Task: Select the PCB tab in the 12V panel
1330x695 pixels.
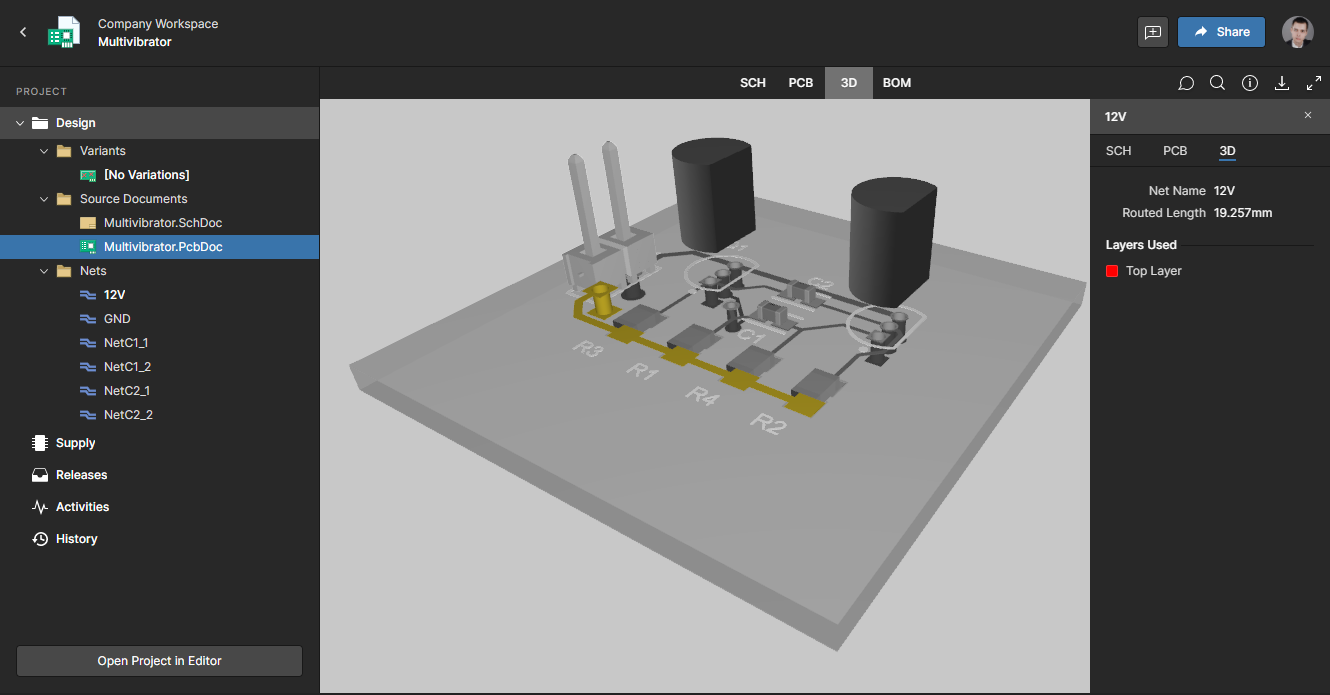Action: [1174, 151]
